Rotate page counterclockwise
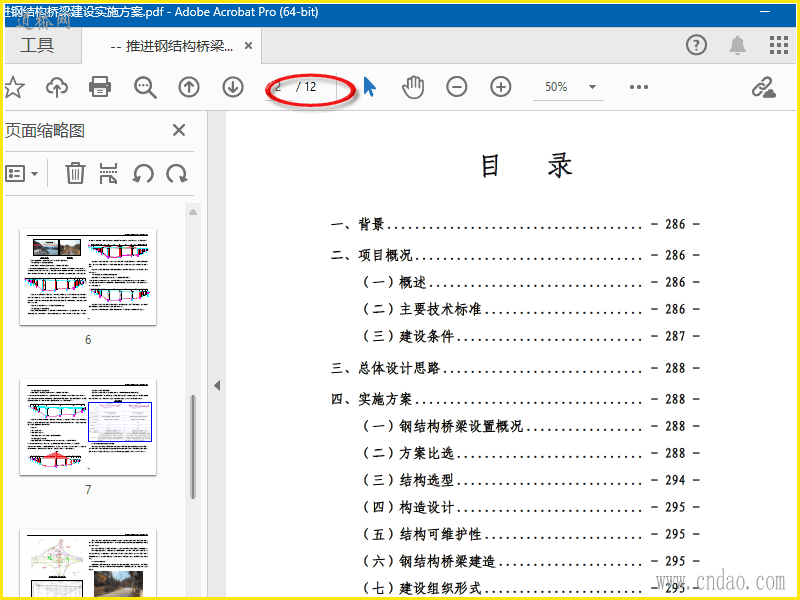Screen dimensions: 800x600 tap(143, 173)
